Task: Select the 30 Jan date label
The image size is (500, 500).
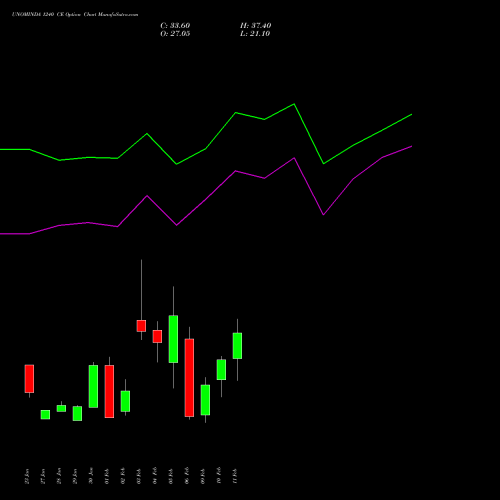Action: click(x=91, y=476)
